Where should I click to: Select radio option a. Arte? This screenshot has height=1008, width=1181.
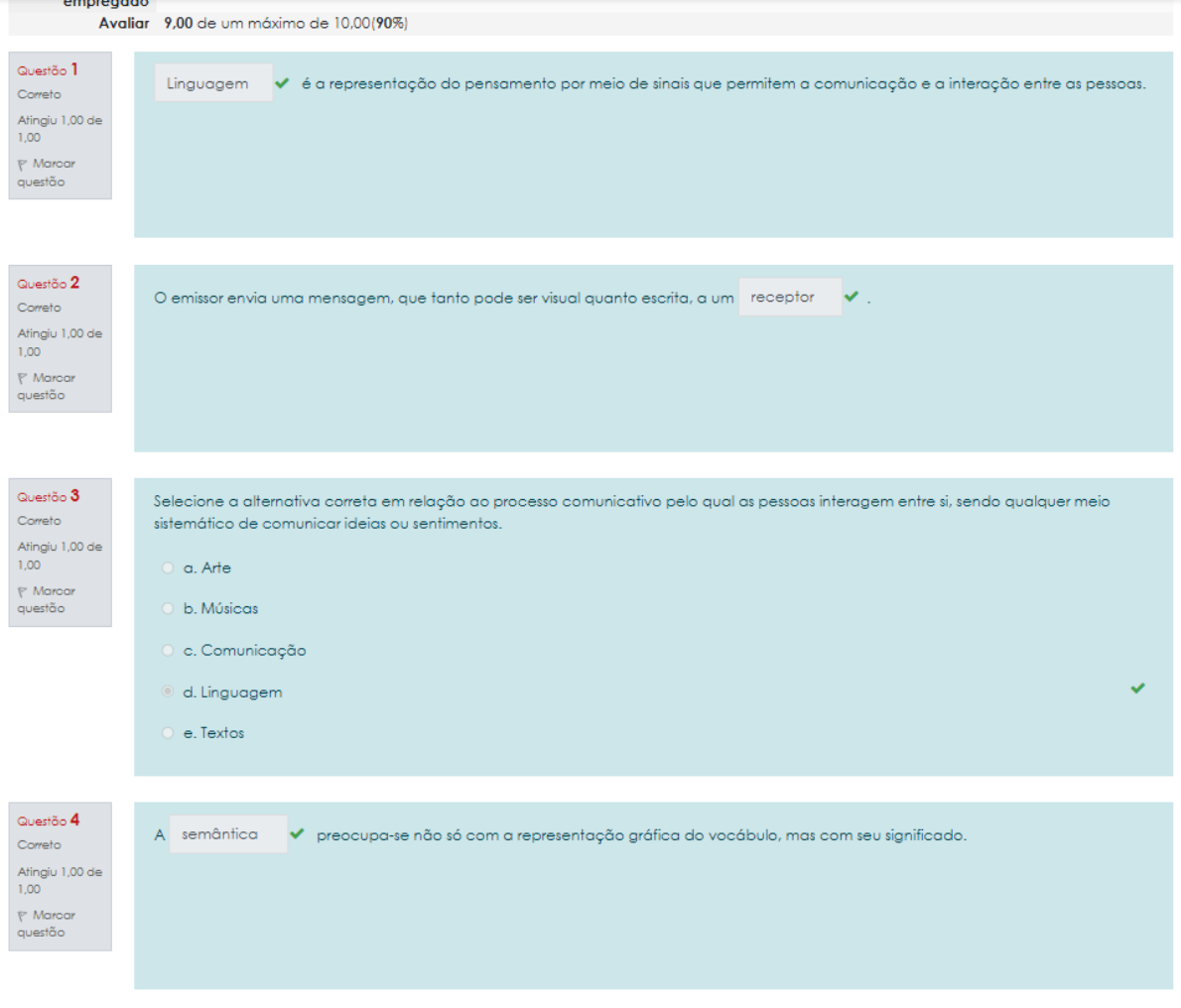(168, 567)
